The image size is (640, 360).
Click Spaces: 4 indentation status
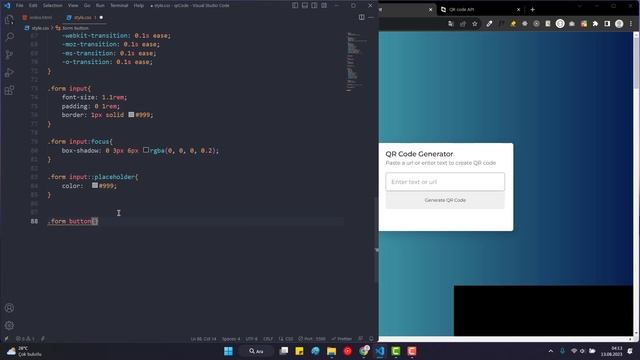pos(231,339)
